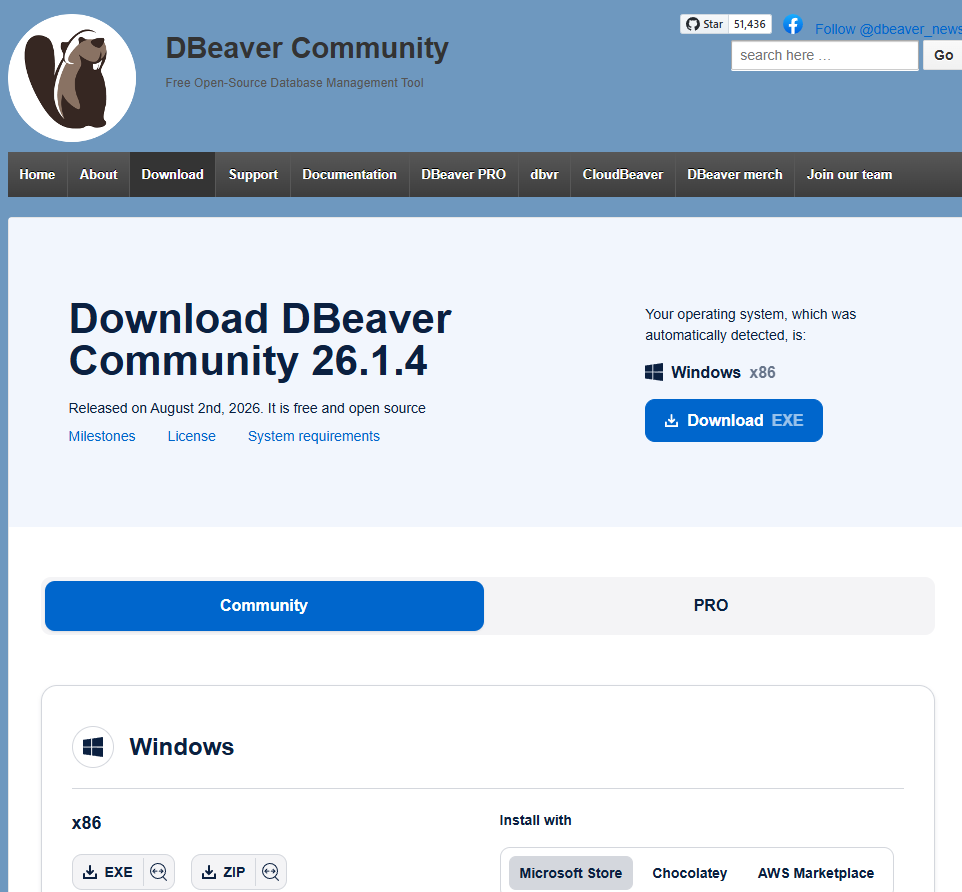Click the 'Free Open-Source Database Management Tool' tagline
The height and width of the screenshot is (892, 962).
[294, 83]
